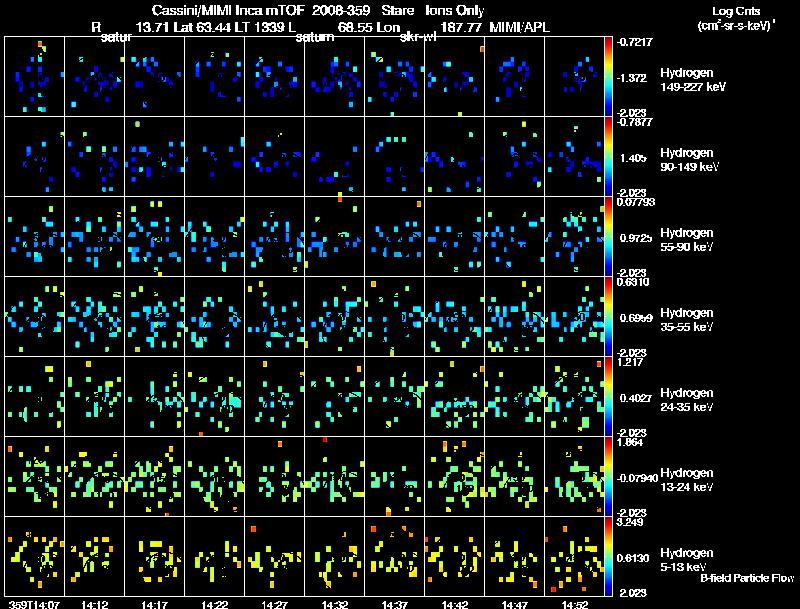Click the '0.4027' colorbar value

(636, 398)
